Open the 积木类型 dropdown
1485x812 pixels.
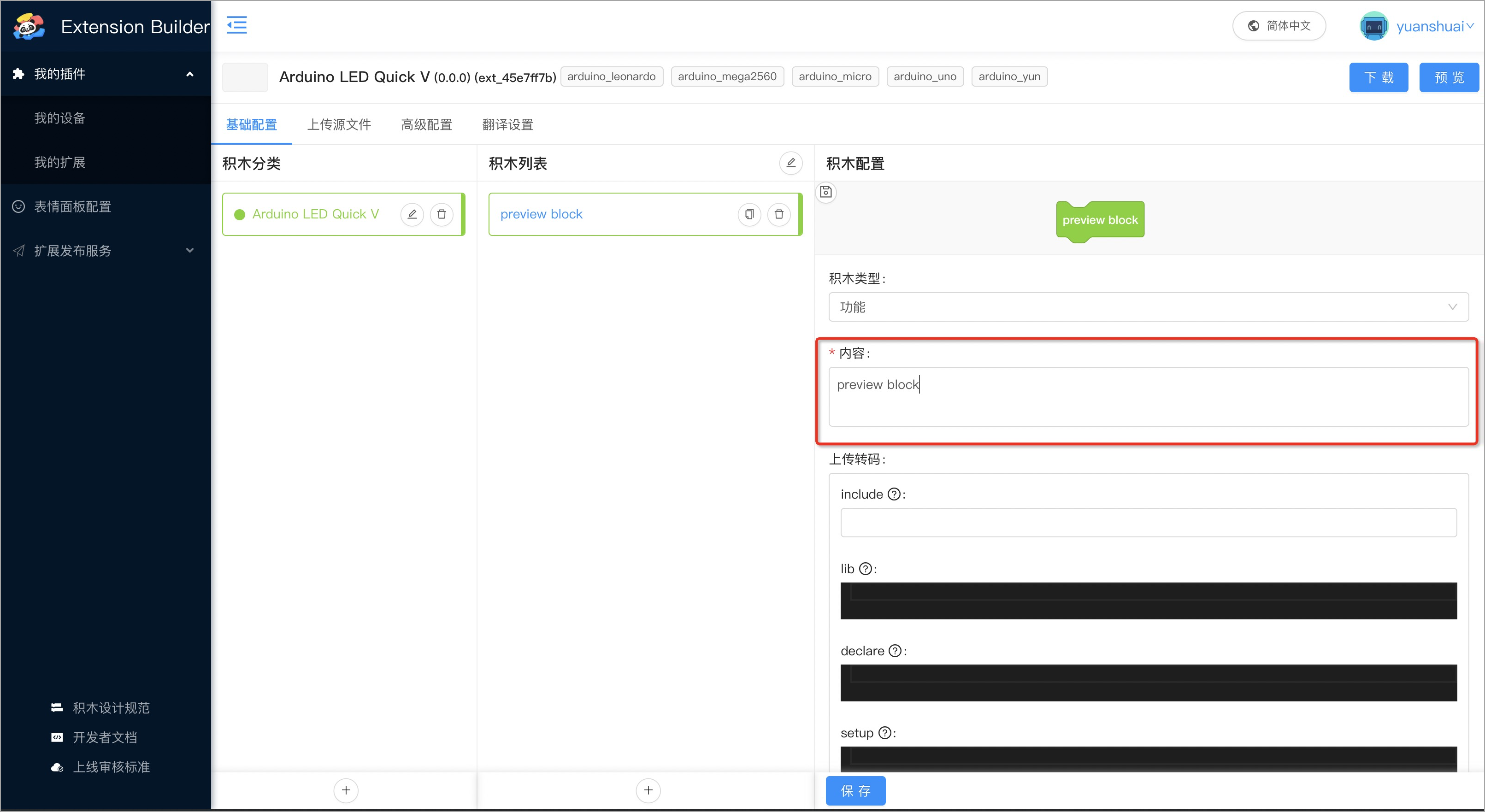(x=1148, y=307)
